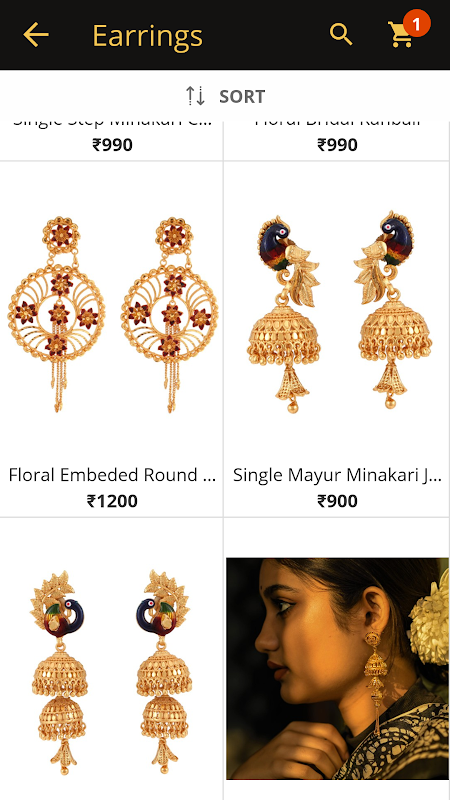The image size is (450, 800).
Task: Tap the red cart badge showing 1
Action: (416, 23)
